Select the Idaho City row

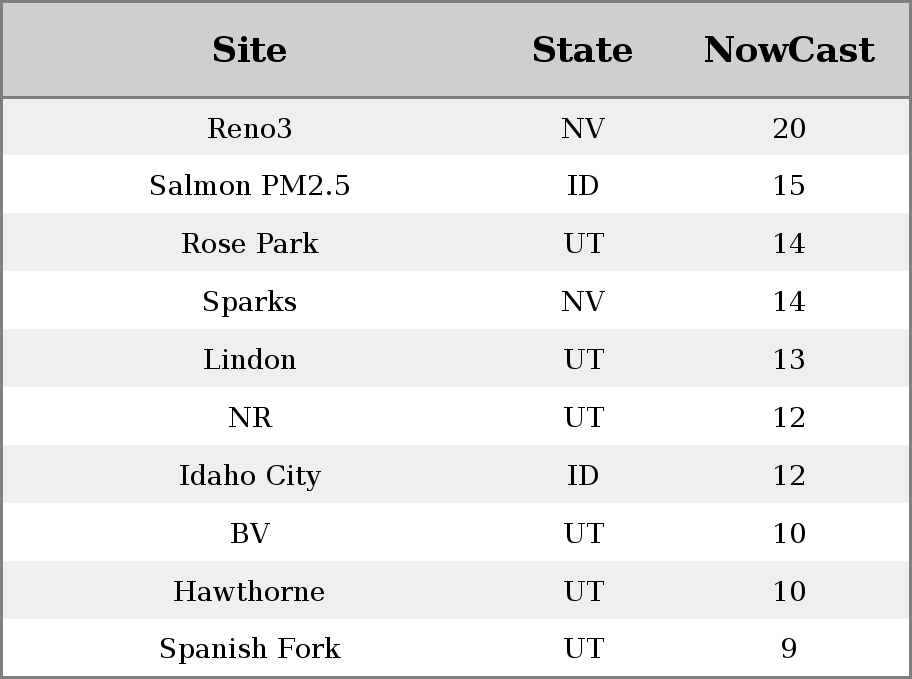pyautogui.click(x=249, y=476)
